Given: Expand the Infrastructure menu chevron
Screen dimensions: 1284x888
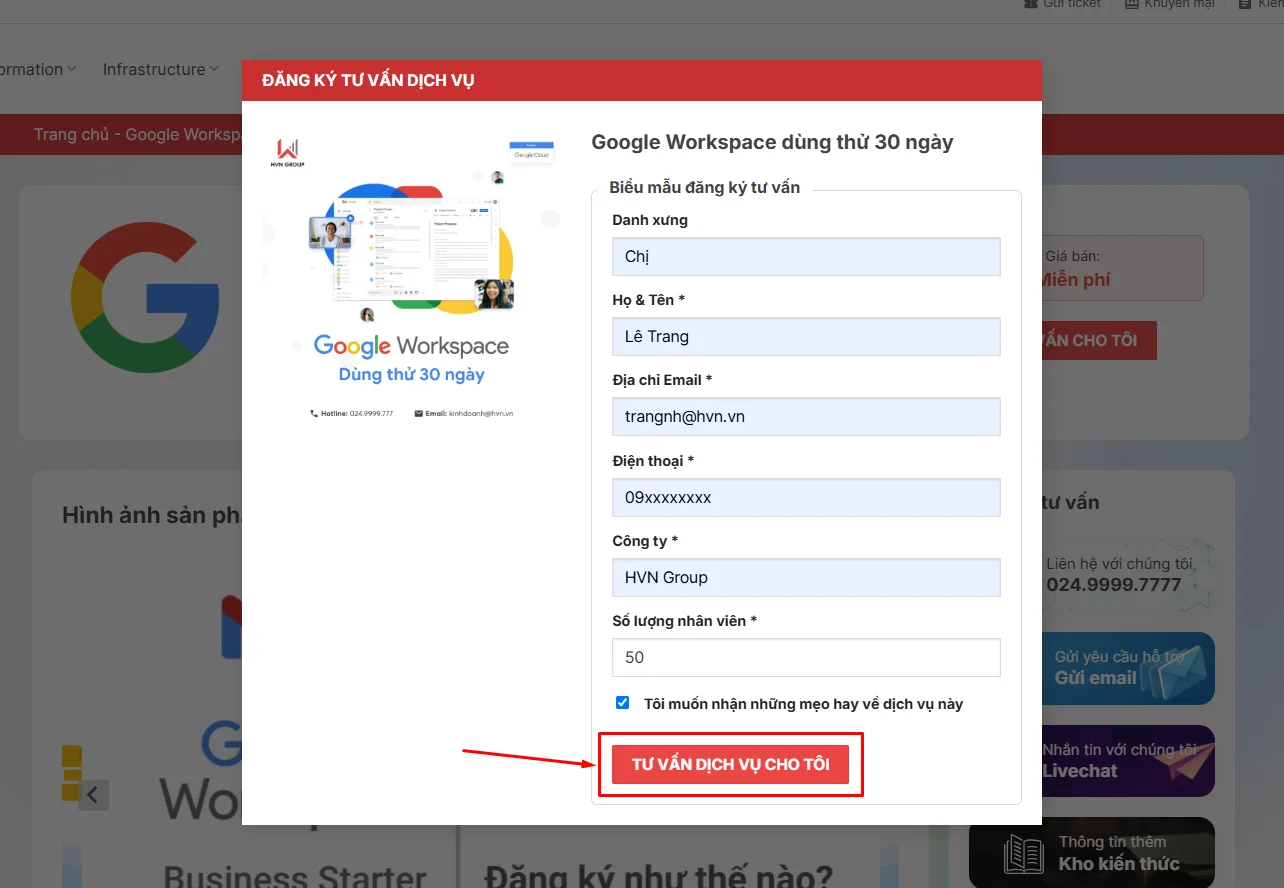Looking at the screenshot, I should click(x=213, y=70).
